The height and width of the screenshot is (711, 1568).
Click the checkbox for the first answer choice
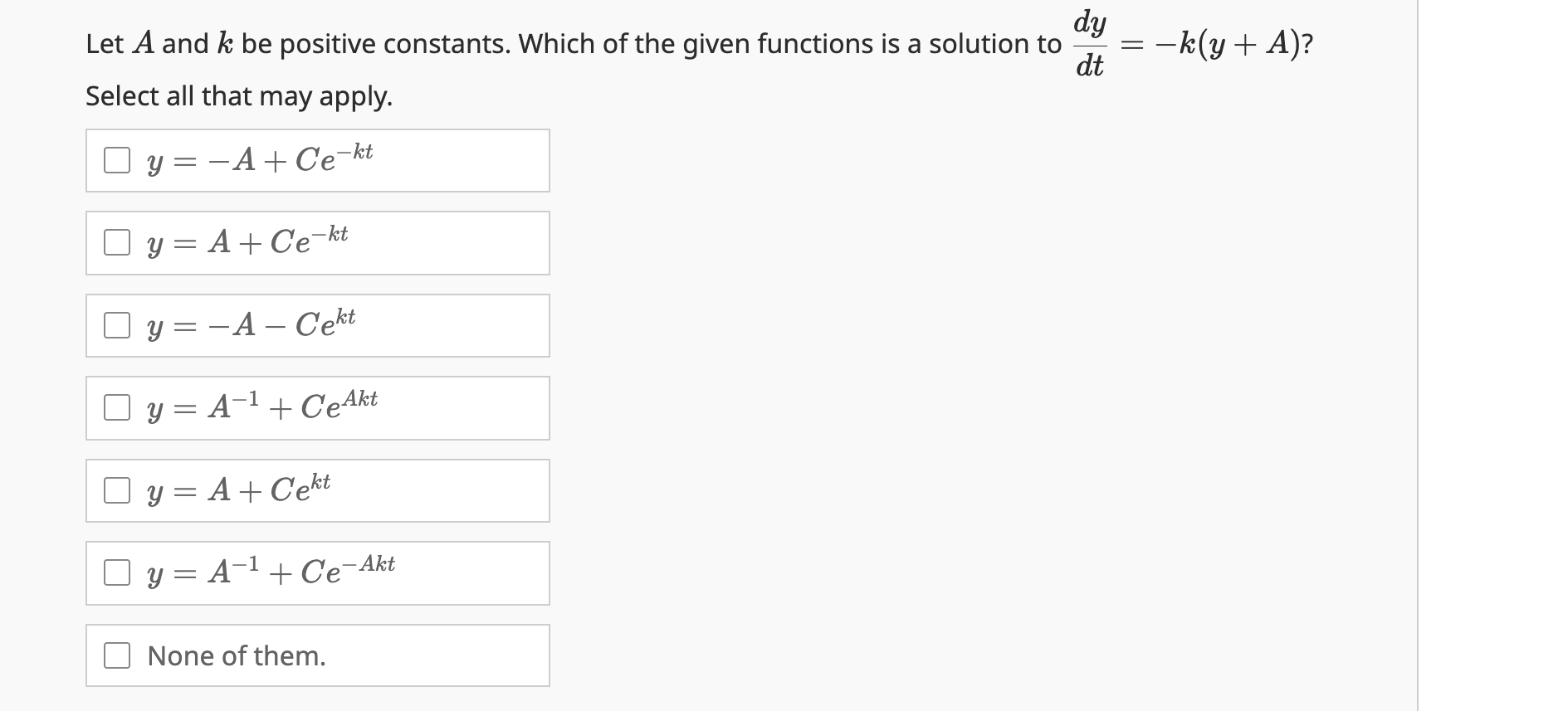(117, 160)
